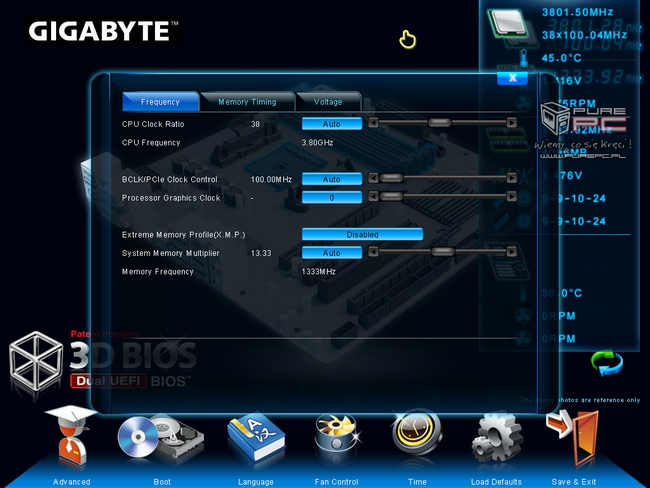Click the Processor Graphics Clock slider handle
This screenshot has height=488, width=650.
coord(391,196)
